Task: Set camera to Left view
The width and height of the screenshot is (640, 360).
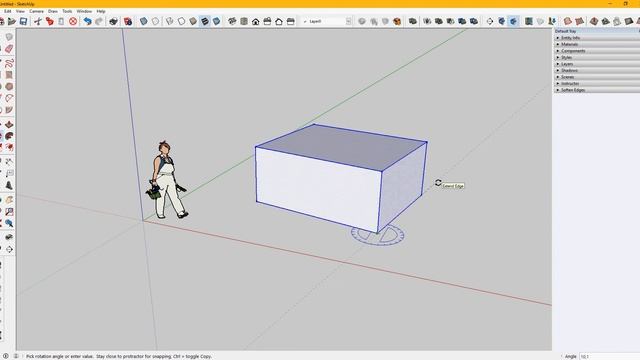Action: tap(291, 21)
